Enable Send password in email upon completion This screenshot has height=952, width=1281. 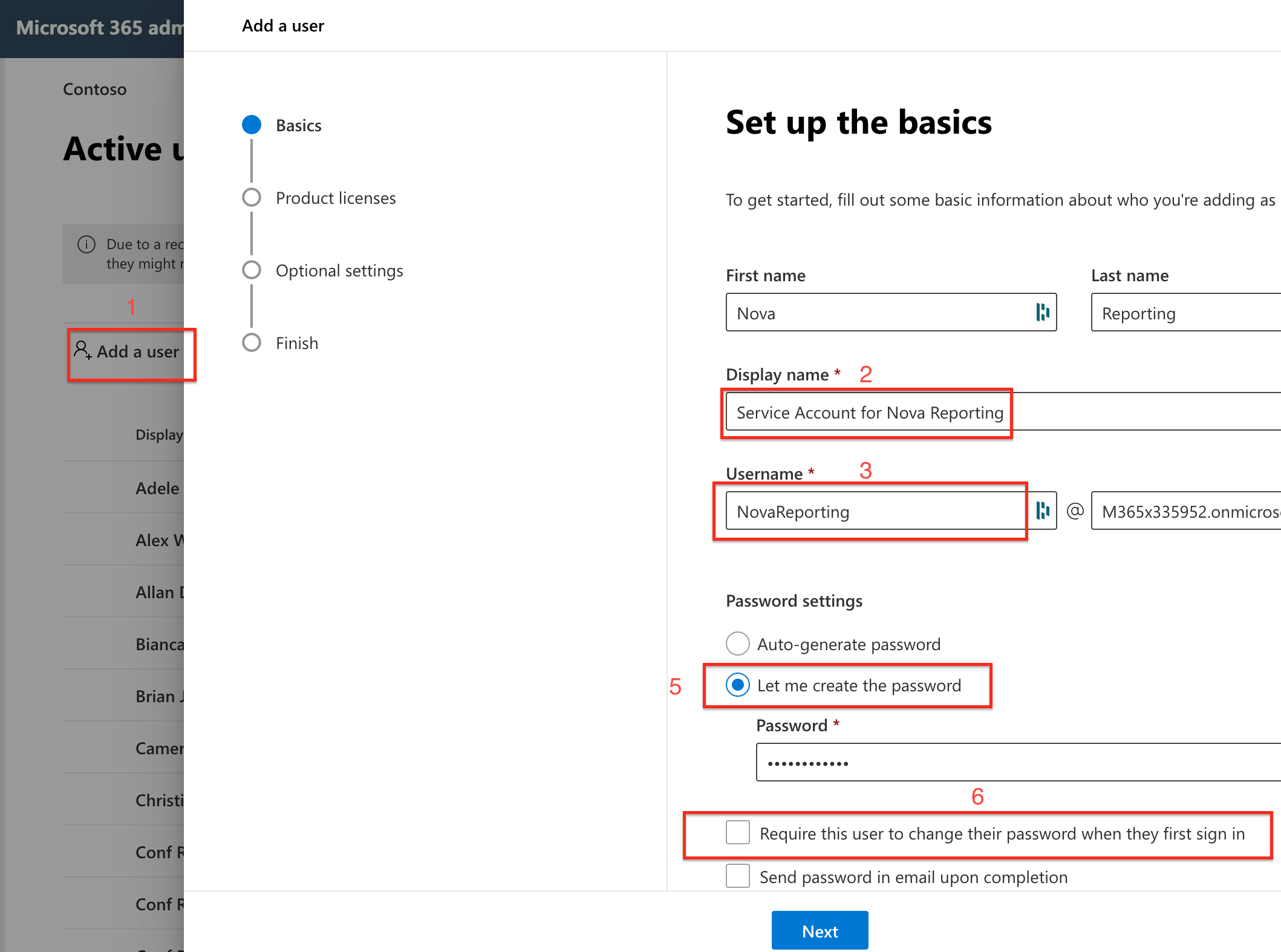pyautogui.click(x=738, y=876)
